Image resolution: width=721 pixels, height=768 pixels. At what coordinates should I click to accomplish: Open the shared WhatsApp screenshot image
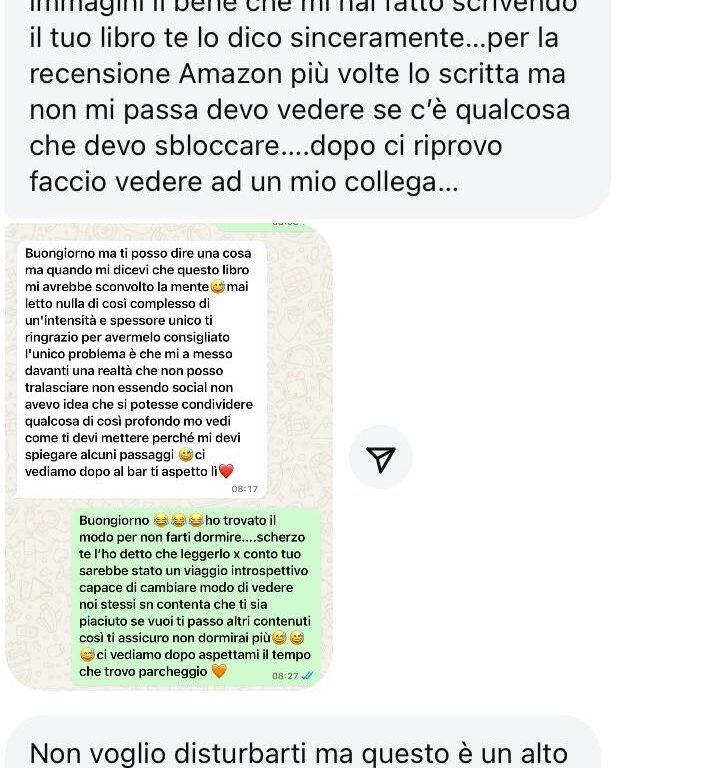(169, 456)
